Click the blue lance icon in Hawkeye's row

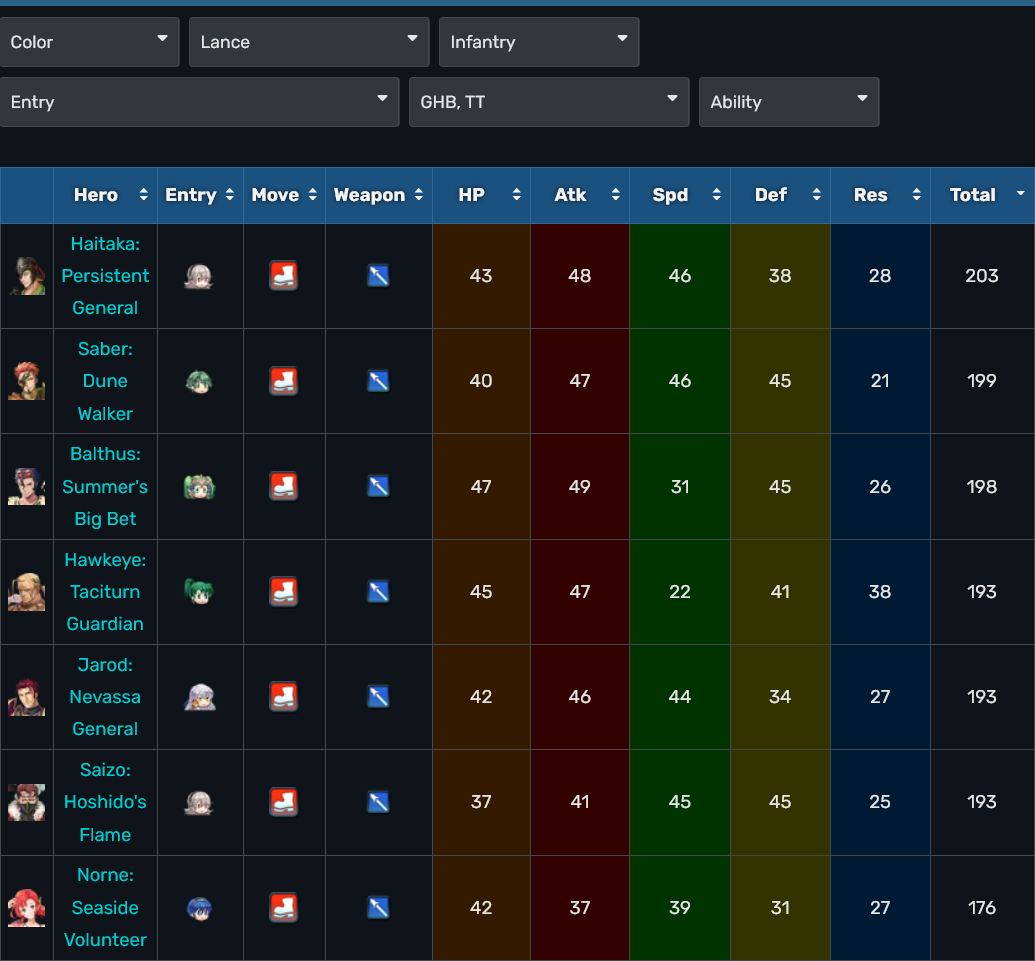coord(378,591)
